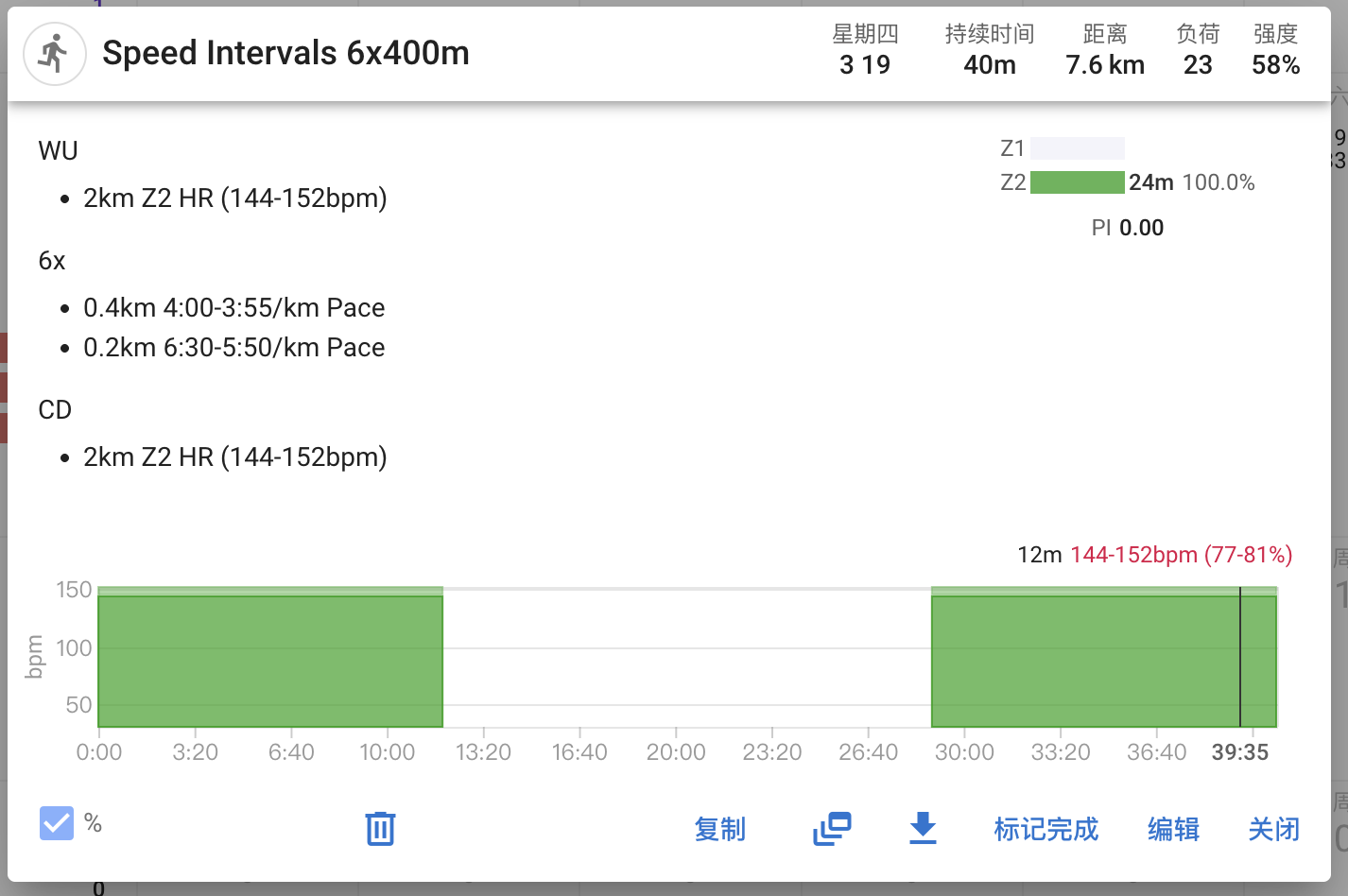The width and height of the screenshot is (1348, 896).
Task: Close the dialog with 关闭
Action: click(x=1273, y=829)
